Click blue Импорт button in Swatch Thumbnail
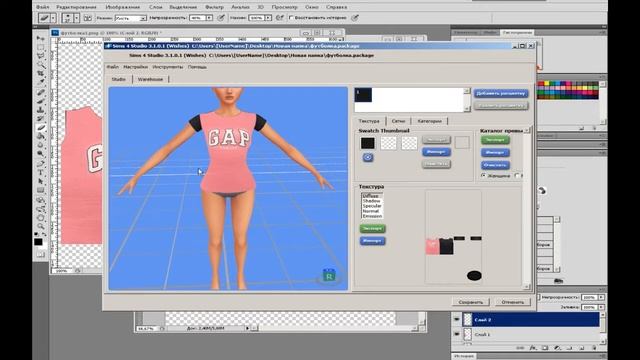This screenshot has width=640, height=360. point(436,152)
